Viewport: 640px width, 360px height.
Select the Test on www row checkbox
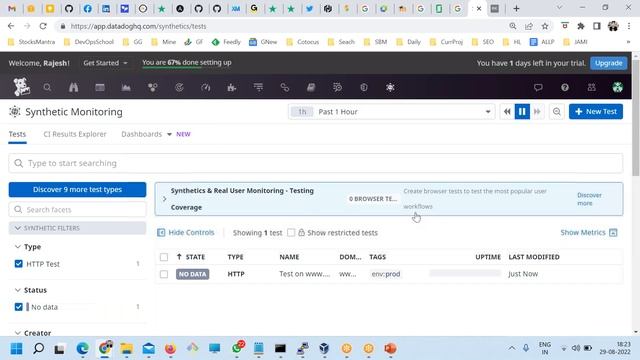pos(164,274)
